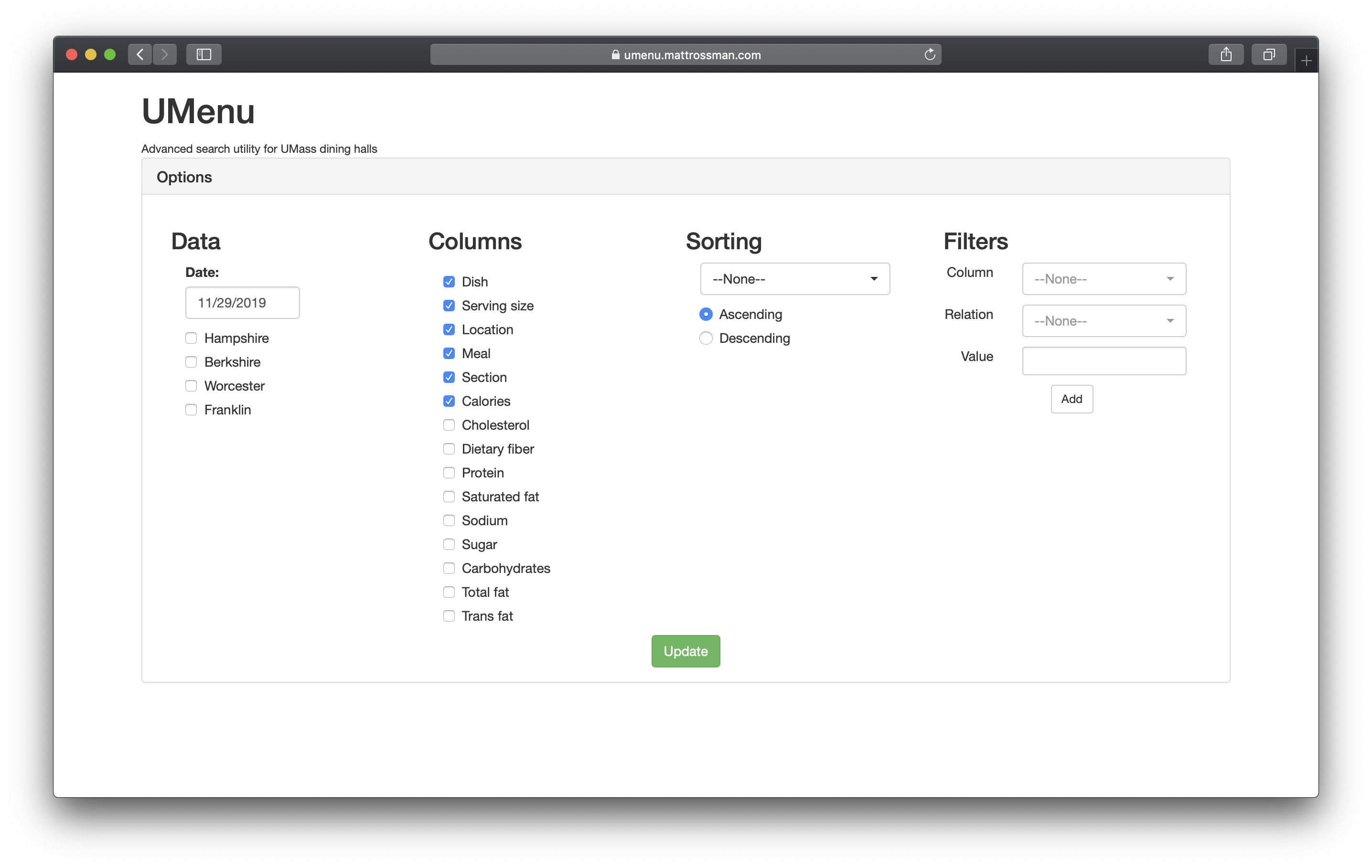The height and width of the screenshot is (868, 1372).
Task: Click the Add filter button
Action: pyautogui.click(x=1072, y=399)
